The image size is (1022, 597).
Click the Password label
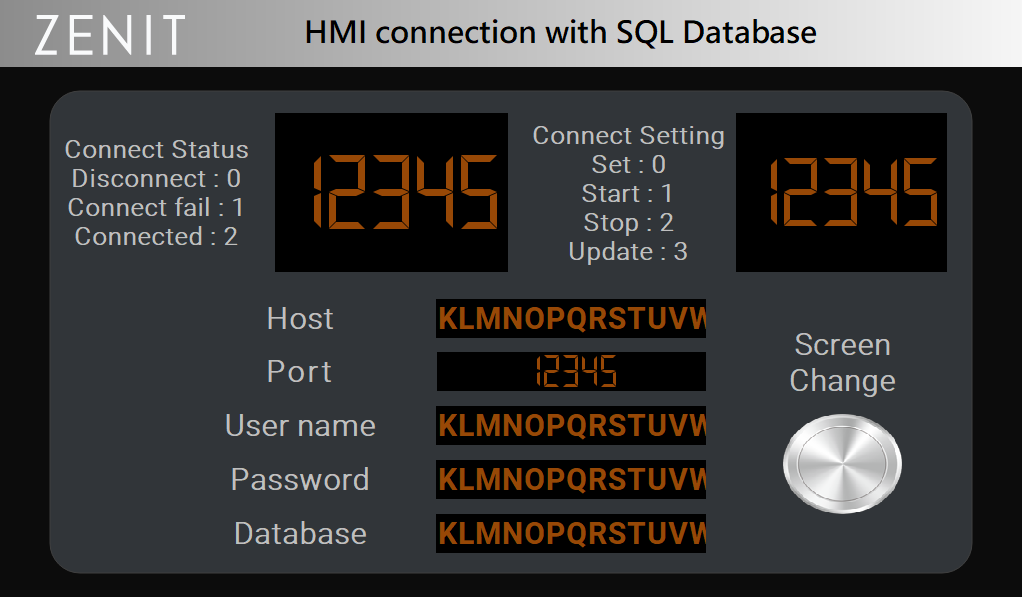300,480
